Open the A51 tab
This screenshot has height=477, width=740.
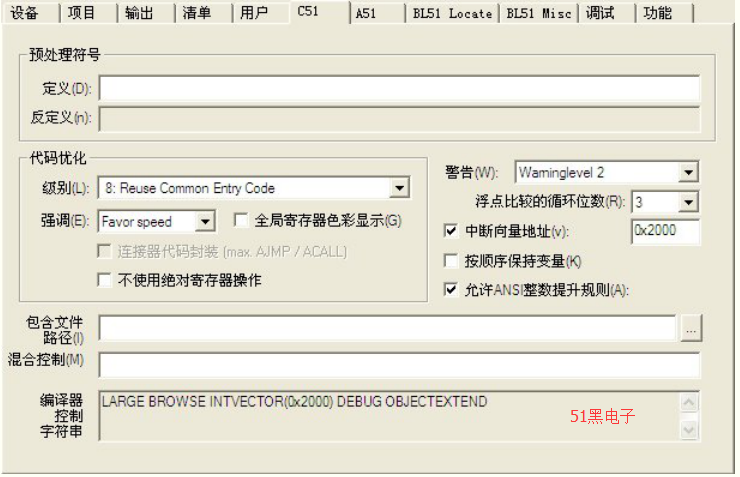[x=378, y=13]
